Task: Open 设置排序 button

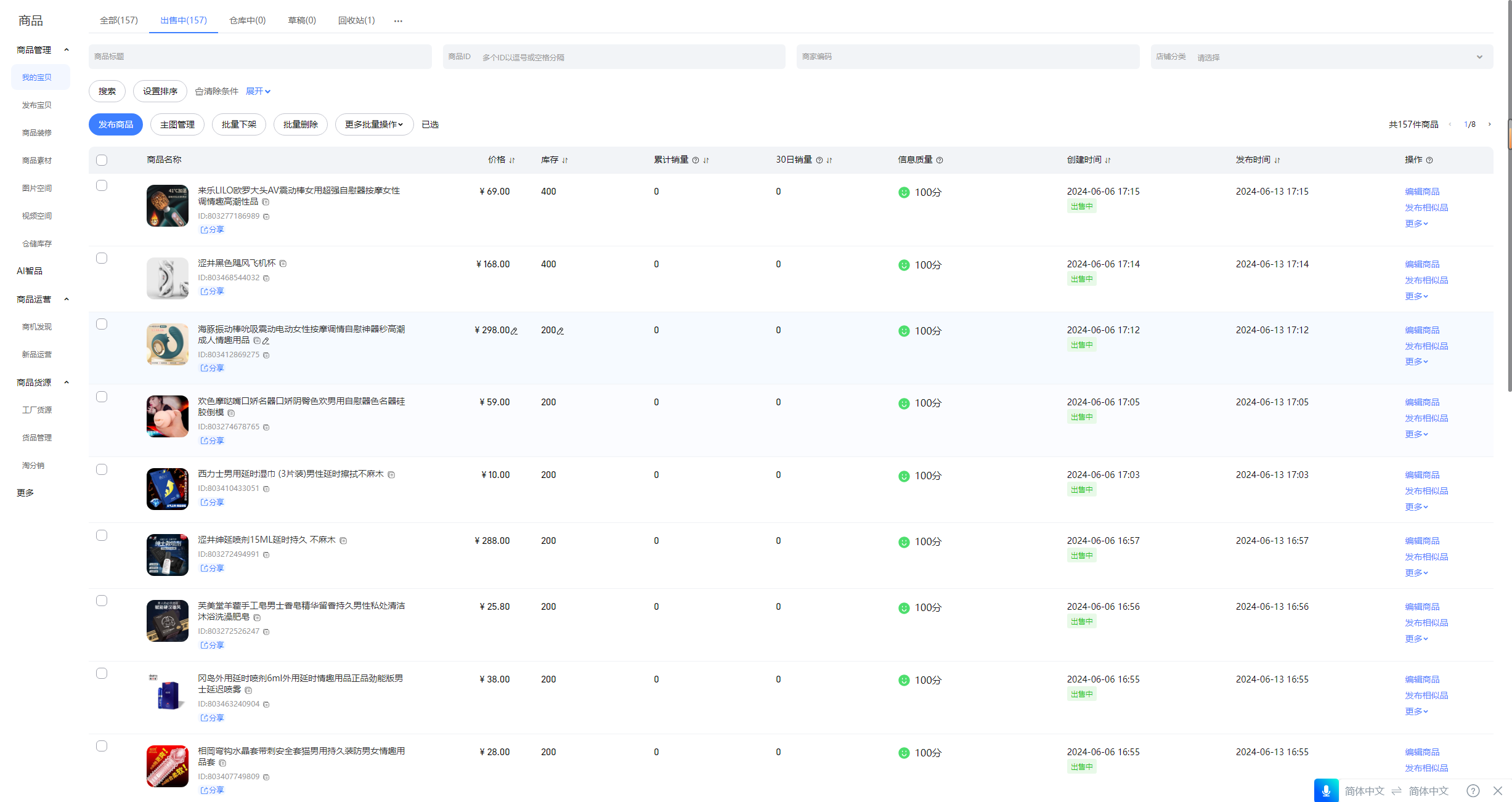Action: coord(160,91)
